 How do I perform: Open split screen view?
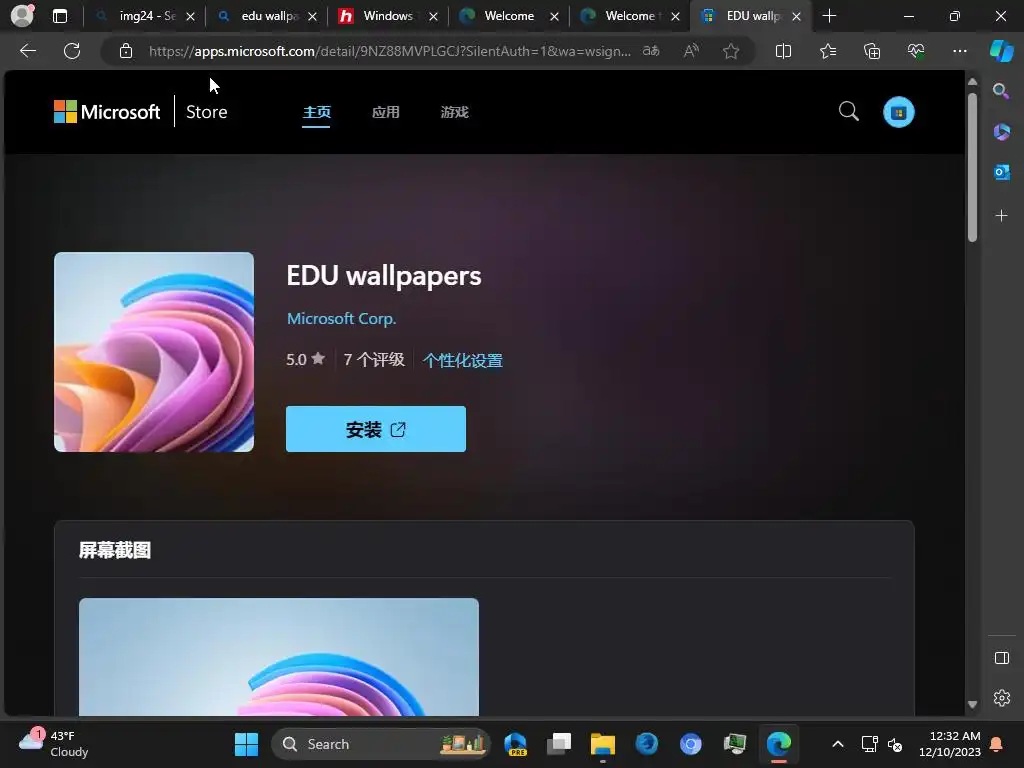tap(783, 51)
